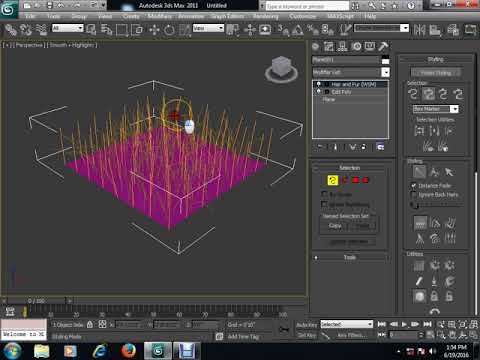Click the Copy named selection button
This screenshot has height=360, width=480.
[x=334, y=226]
